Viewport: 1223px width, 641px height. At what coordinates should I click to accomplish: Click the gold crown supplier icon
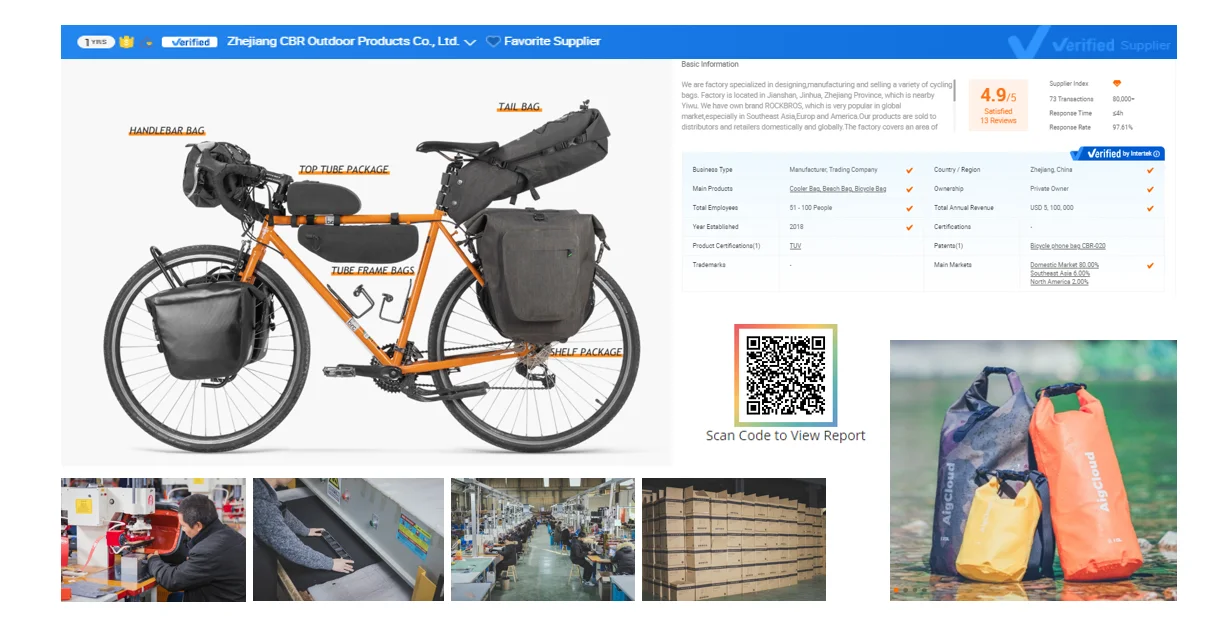(126, 42)
